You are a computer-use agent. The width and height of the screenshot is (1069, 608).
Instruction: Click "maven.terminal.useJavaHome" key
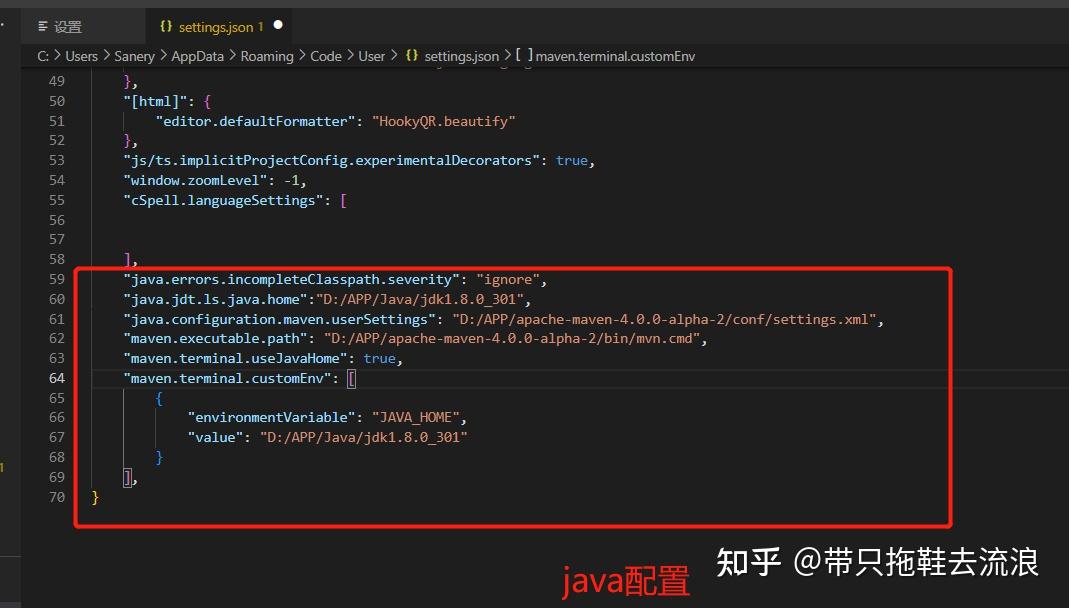click(x=235, y=359)
